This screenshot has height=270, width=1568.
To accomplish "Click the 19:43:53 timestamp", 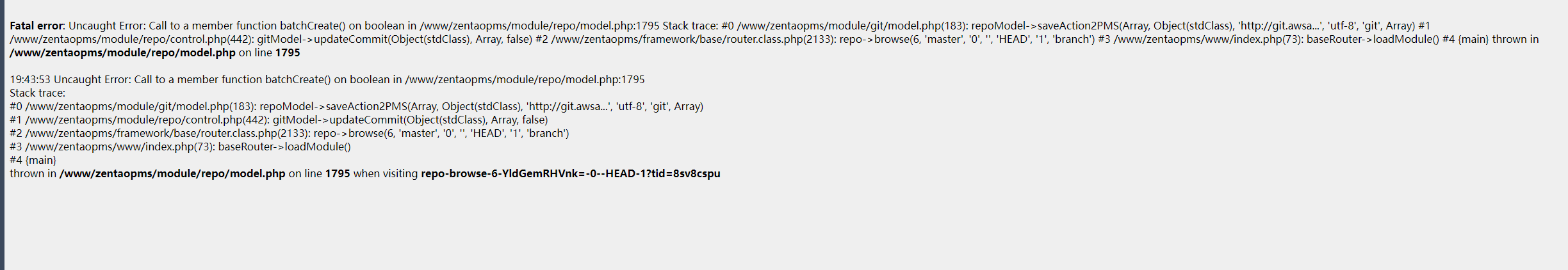I will pyautogui.click(x=29, y=79).
